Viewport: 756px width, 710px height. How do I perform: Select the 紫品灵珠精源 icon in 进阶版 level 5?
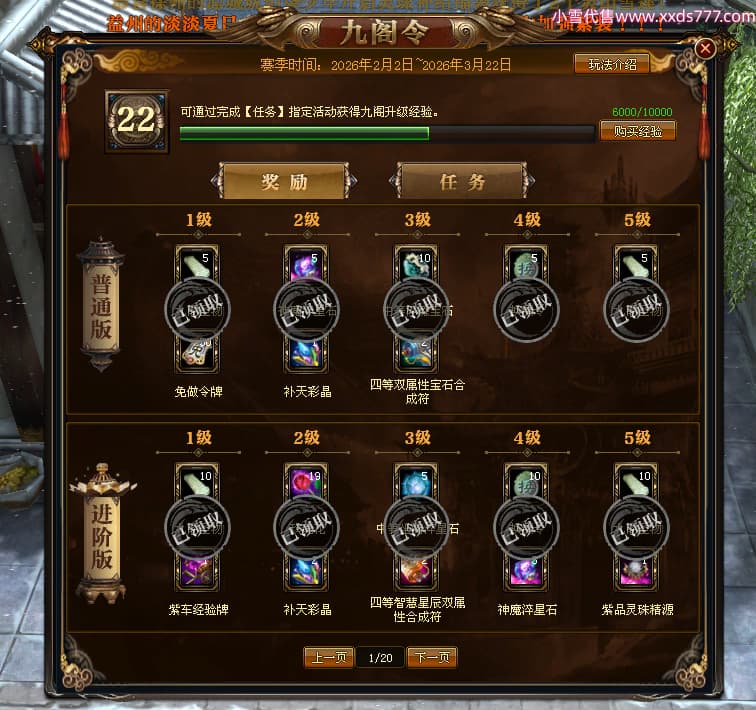[x=636, y=573]
